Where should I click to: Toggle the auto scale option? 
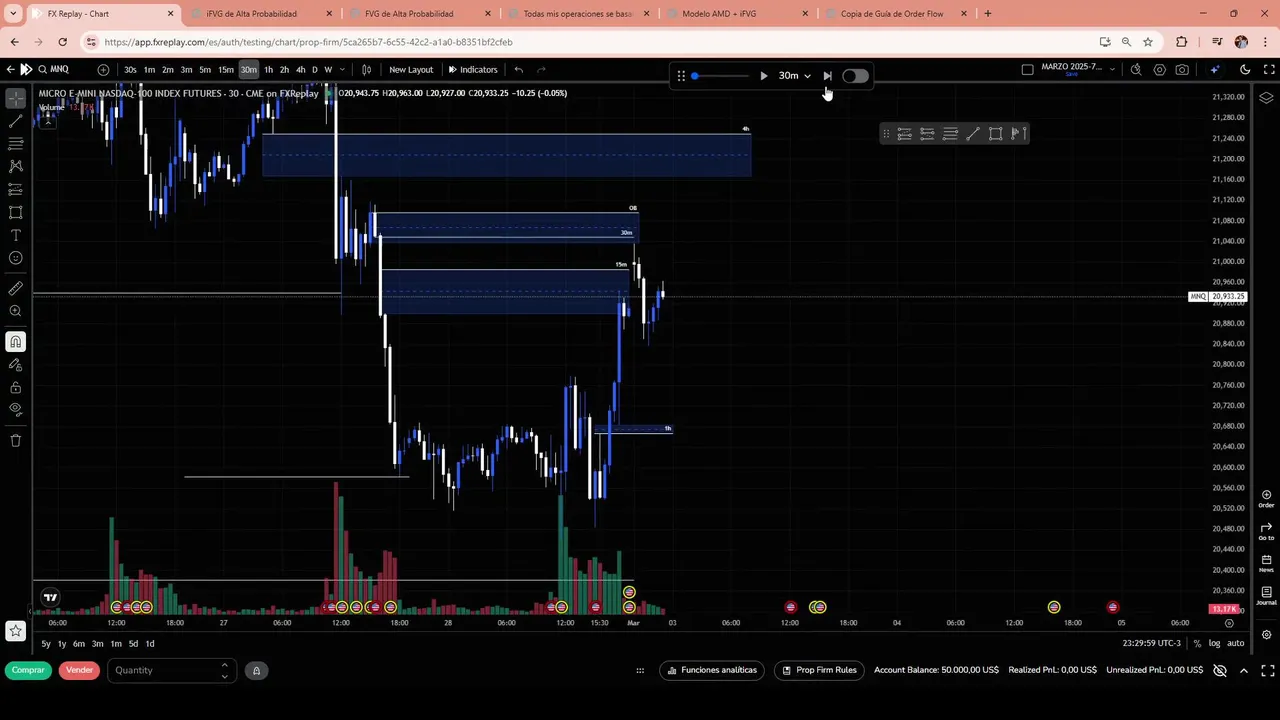1236,643
